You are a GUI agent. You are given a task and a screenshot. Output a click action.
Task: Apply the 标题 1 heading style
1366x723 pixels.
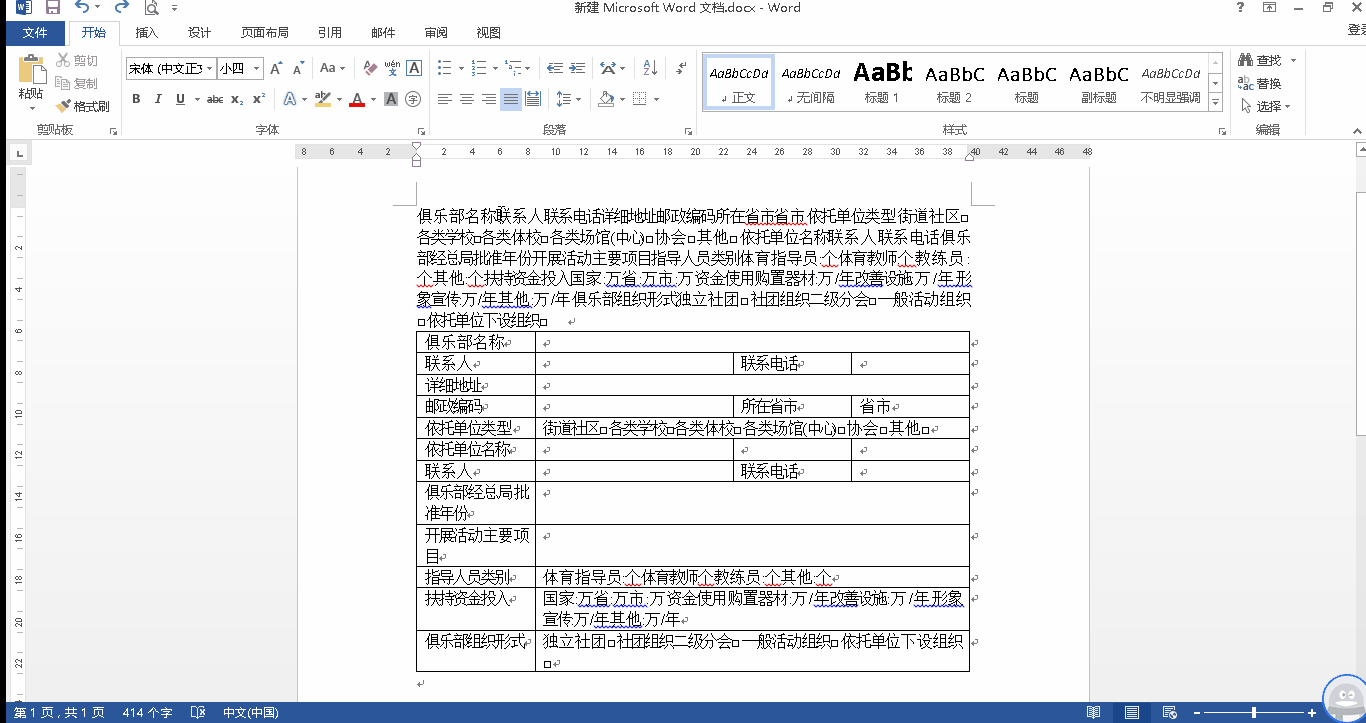pyautogui.click(x=882, y=80)
